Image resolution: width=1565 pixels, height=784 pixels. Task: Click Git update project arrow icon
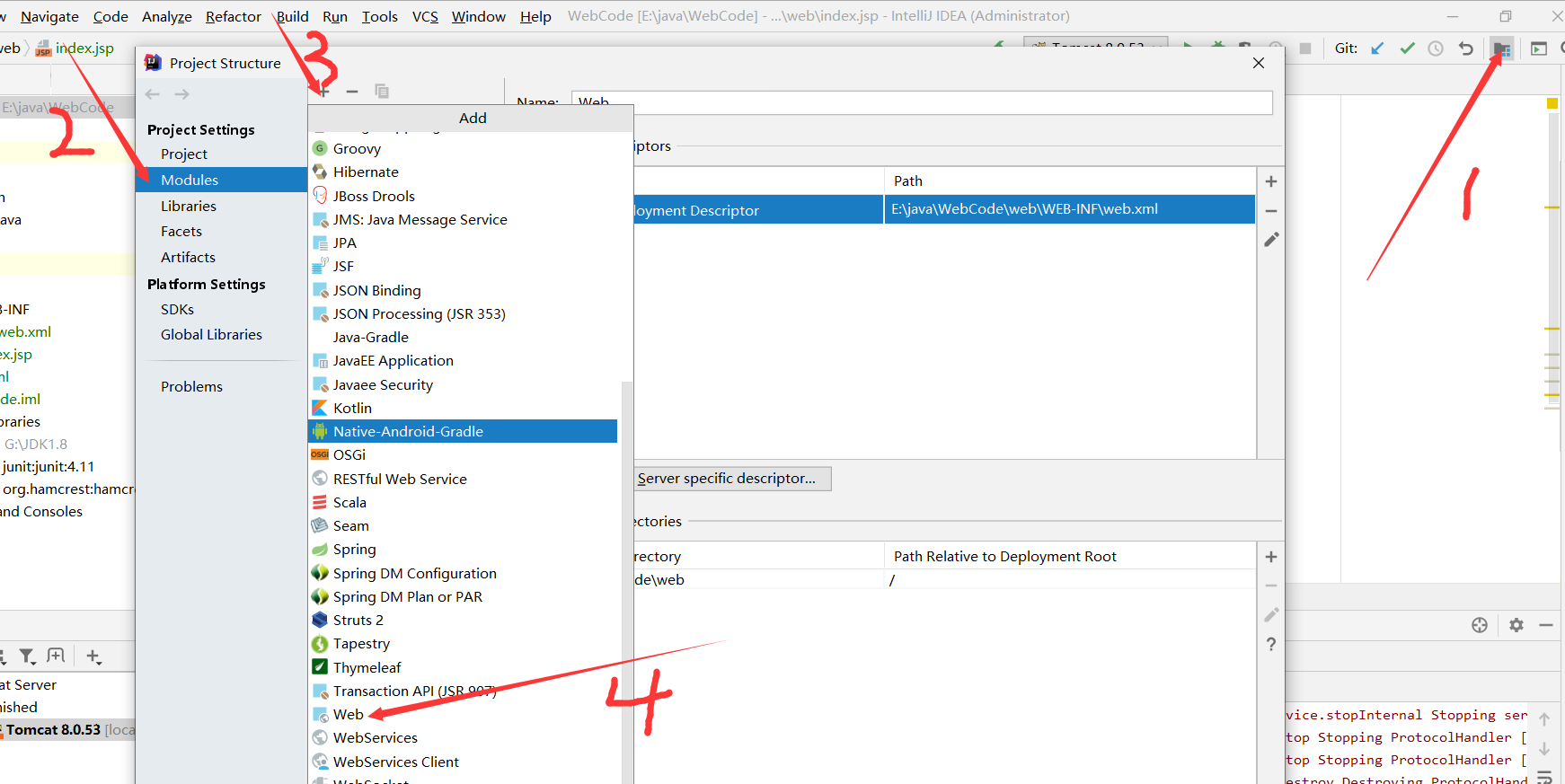(1377, 48)
